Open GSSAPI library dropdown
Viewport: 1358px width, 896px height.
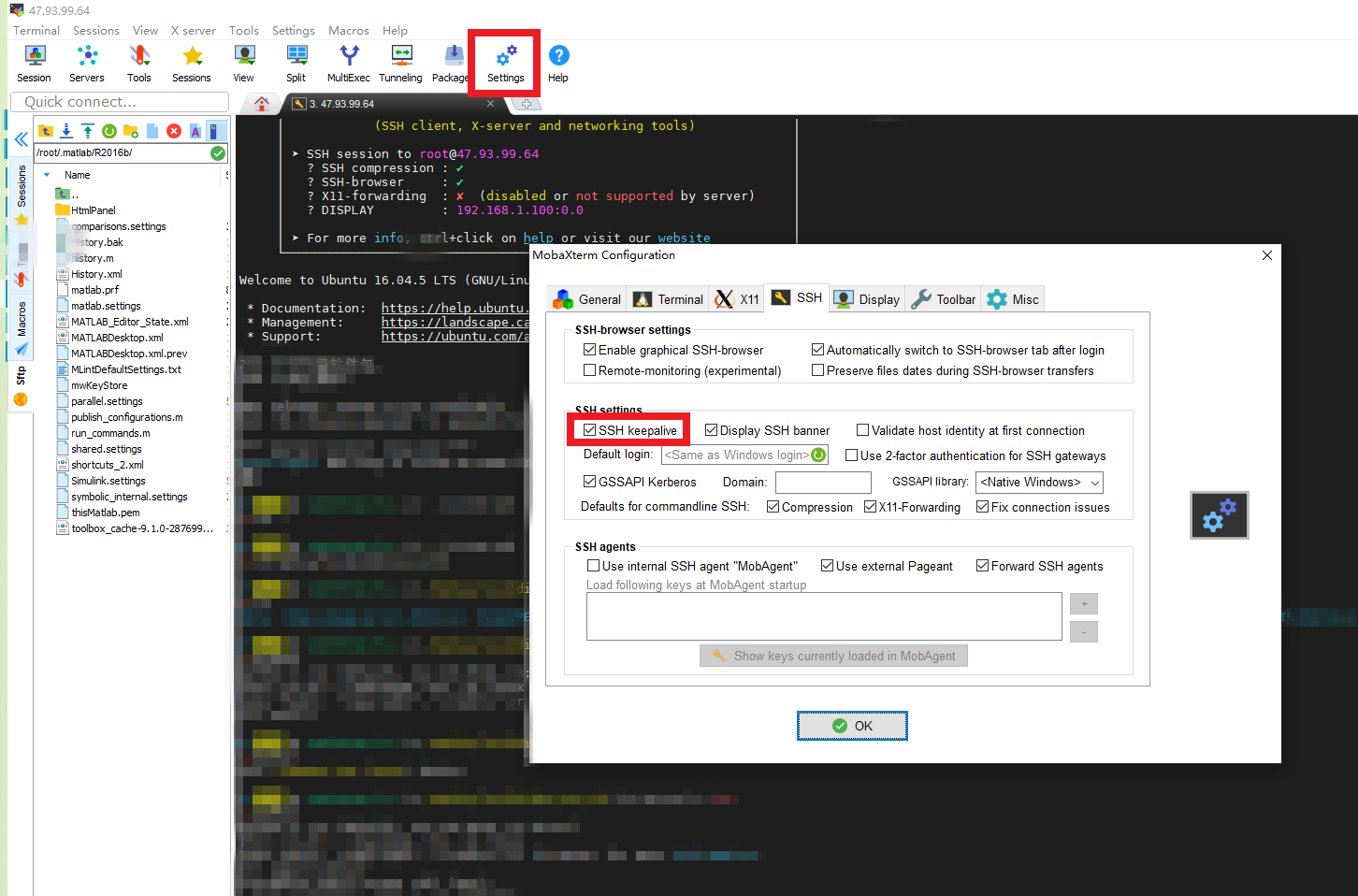1039,482
